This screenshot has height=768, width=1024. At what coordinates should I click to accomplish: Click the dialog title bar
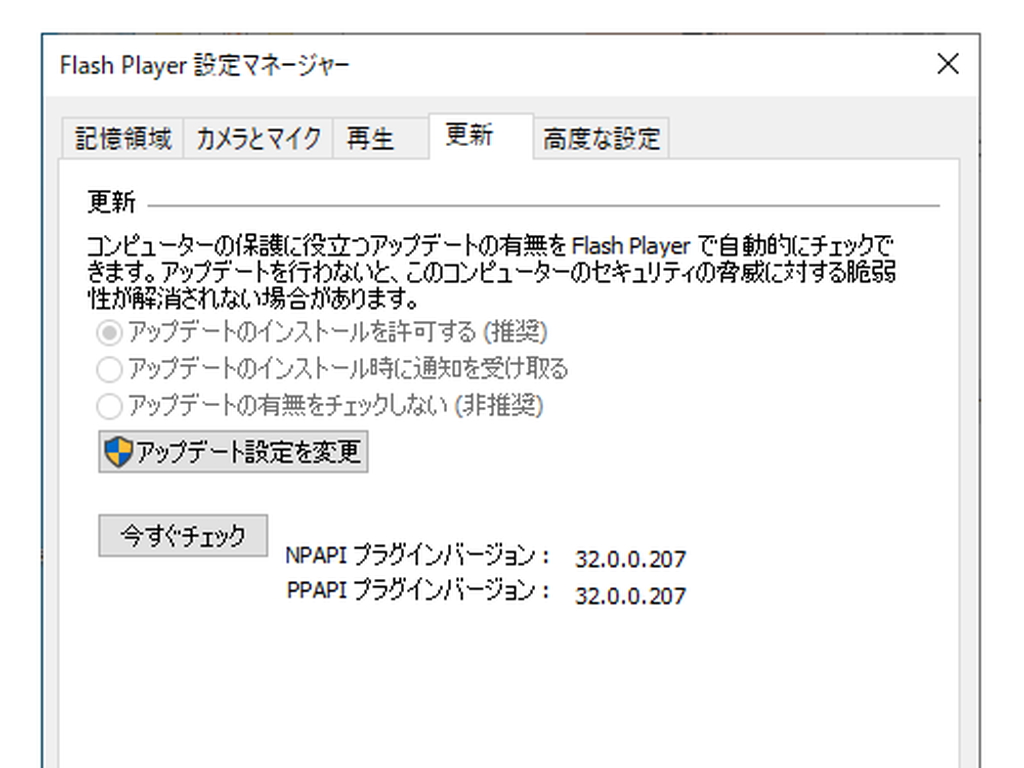coord(500,64)
